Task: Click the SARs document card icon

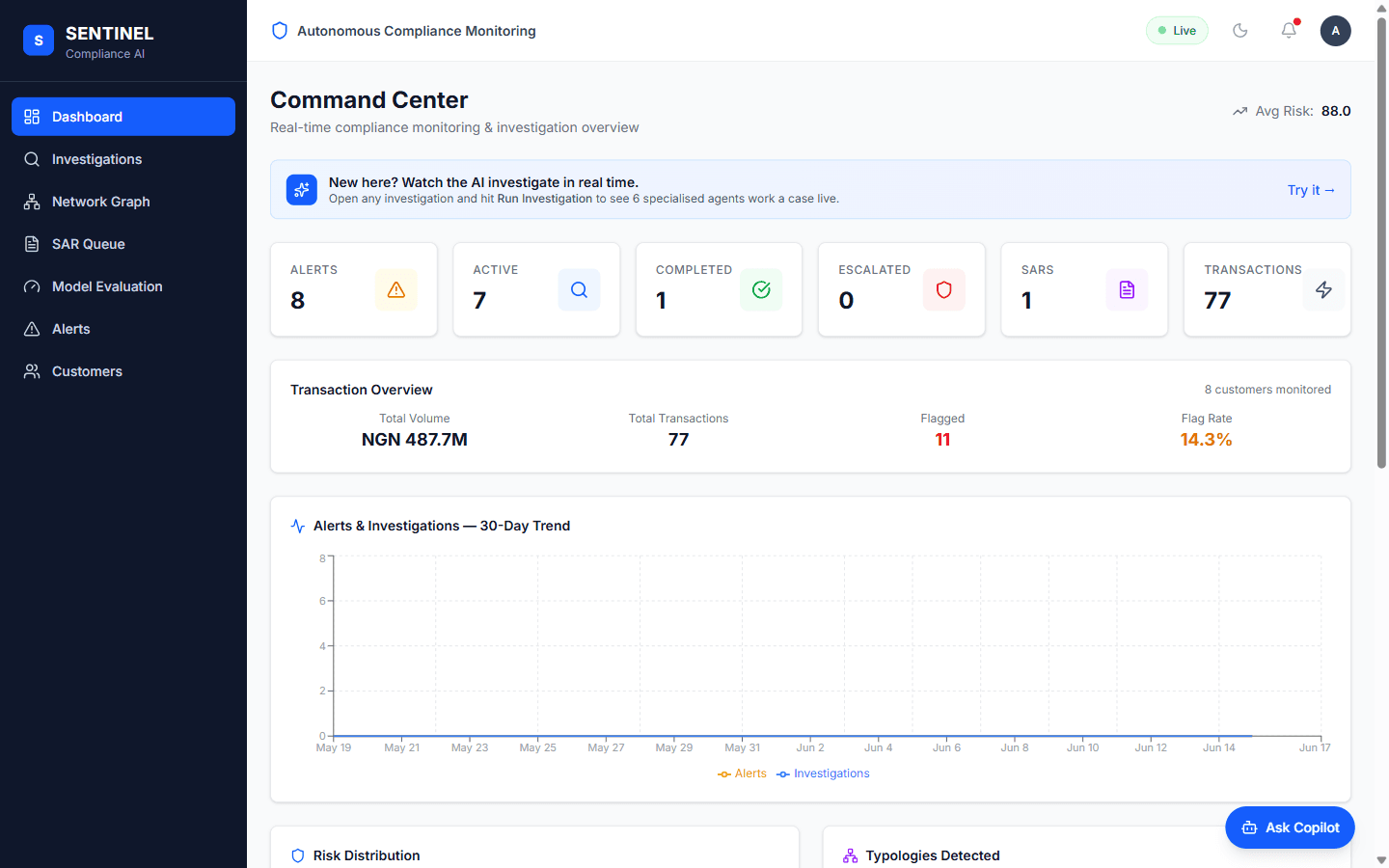Action: pos(1127,289)
